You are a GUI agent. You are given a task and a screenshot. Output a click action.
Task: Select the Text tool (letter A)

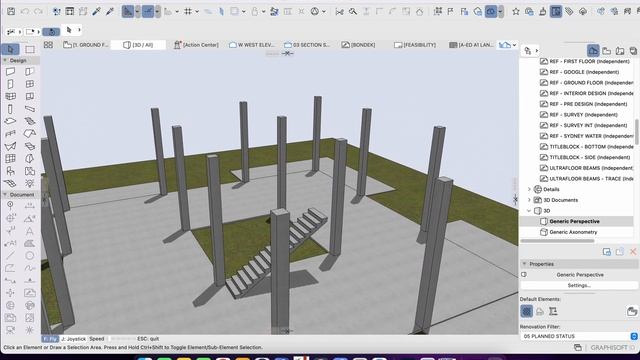coord(30,231)
